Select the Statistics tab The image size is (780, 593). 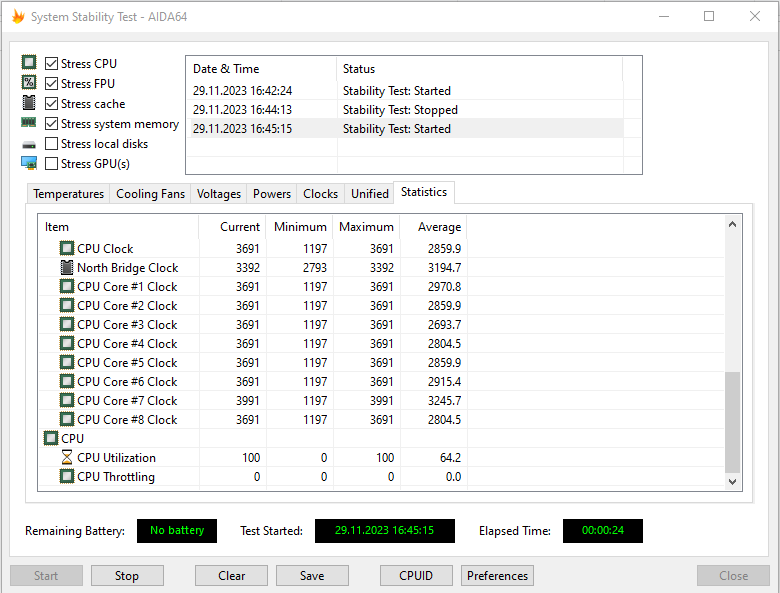coord(424,192)
